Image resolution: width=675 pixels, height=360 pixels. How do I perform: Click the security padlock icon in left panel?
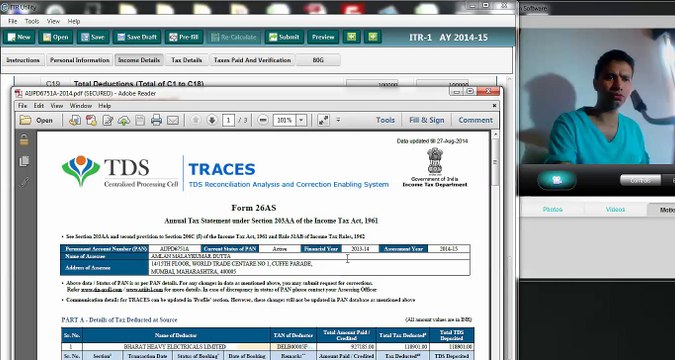coord(24,140)
